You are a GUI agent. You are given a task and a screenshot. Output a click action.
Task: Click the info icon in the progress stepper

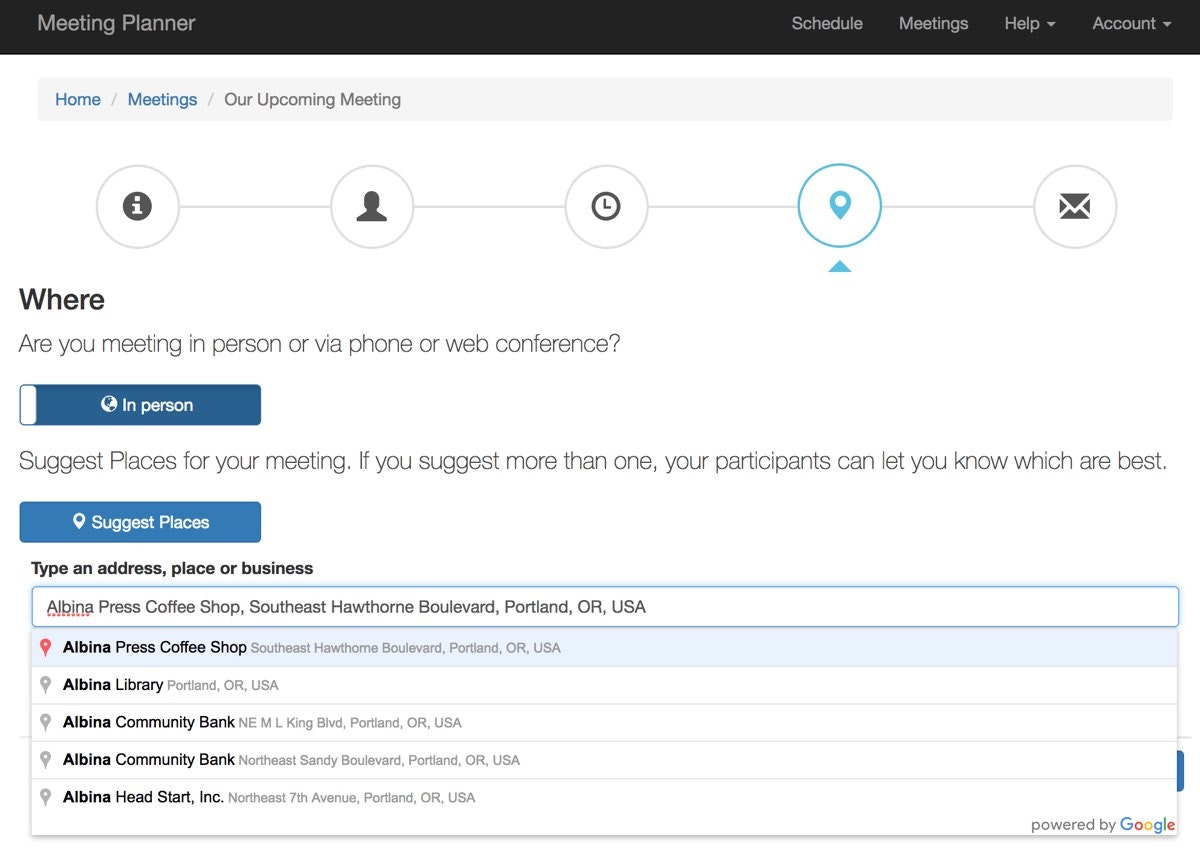(137, 207)
